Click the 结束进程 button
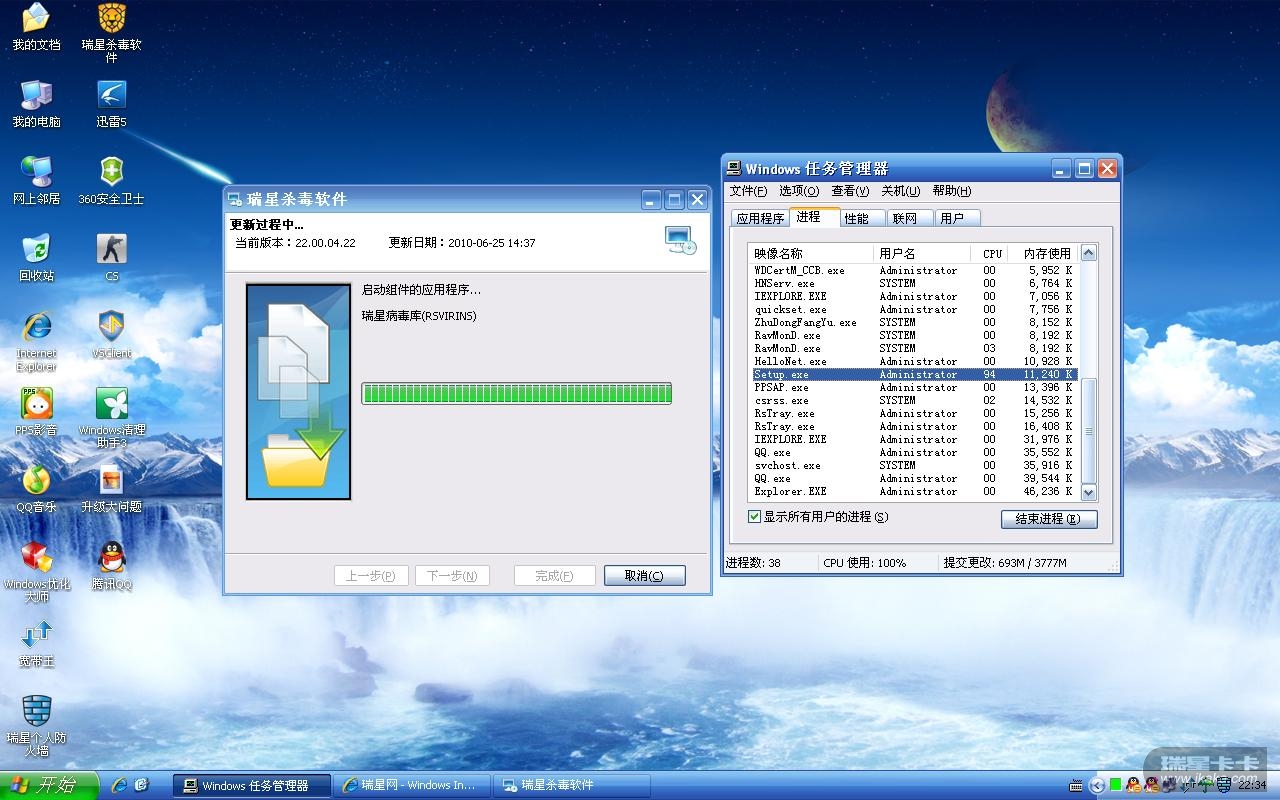 (1048, 519)
